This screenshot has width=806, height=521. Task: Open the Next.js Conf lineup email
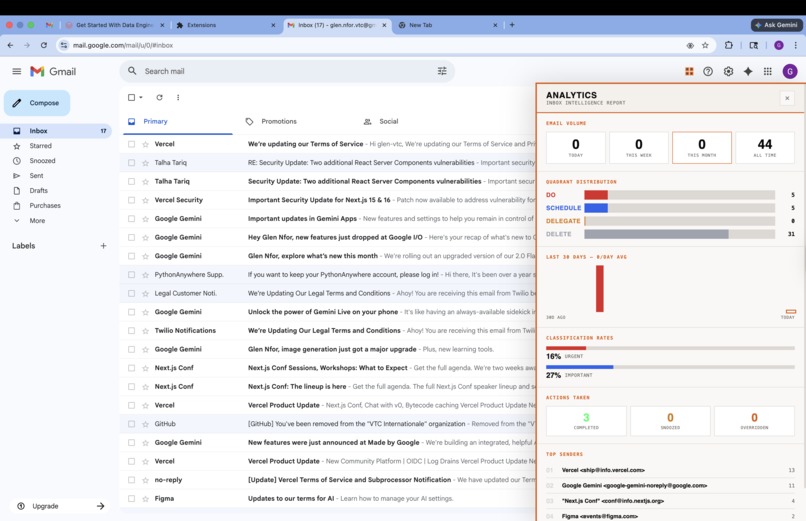(x=329, y=386)
